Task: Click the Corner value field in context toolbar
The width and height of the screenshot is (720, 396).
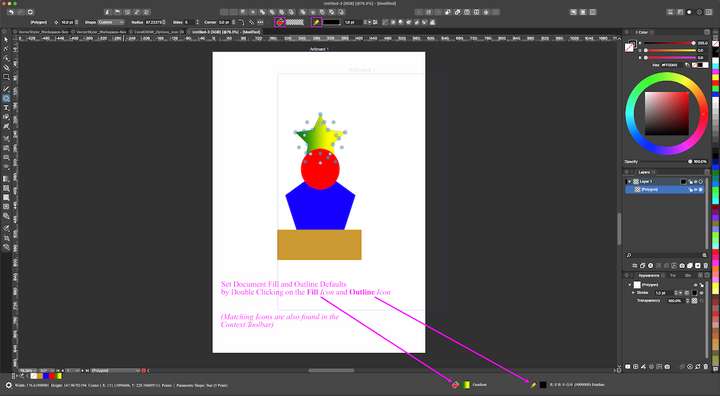Action: [x=225, y=22]
